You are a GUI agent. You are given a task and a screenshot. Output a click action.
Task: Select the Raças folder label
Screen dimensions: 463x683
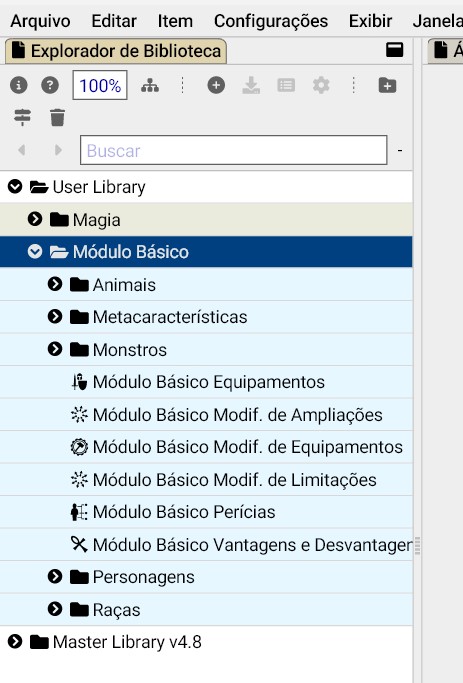117,610
